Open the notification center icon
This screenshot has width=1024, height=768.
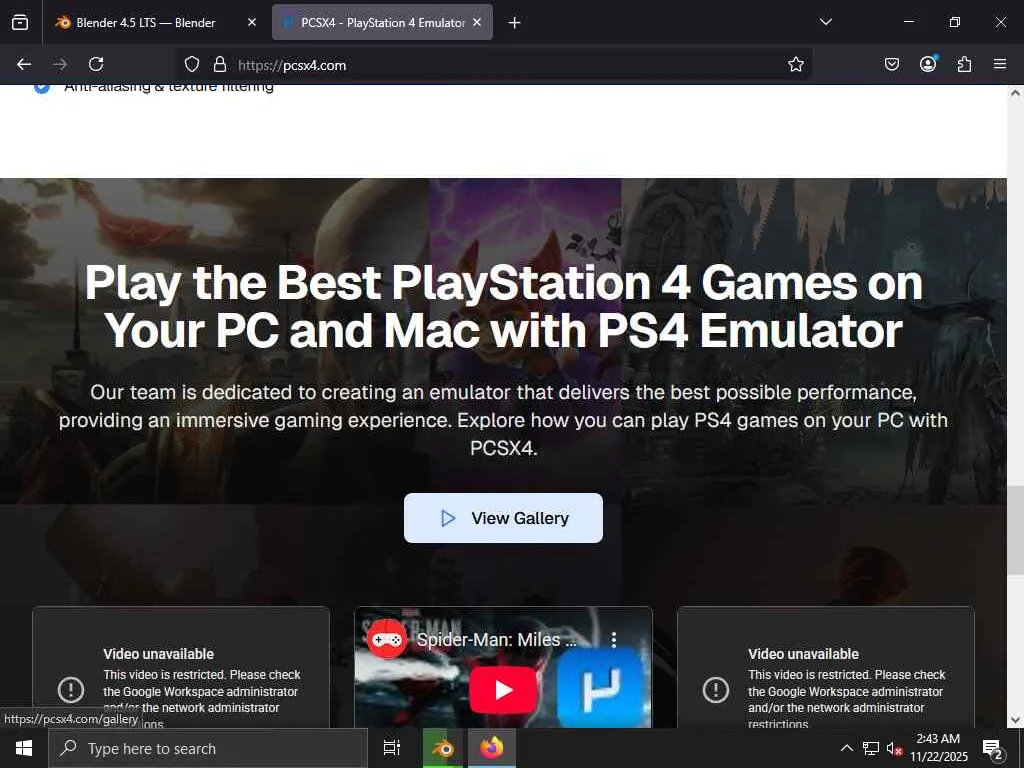[x=992, y=748]
